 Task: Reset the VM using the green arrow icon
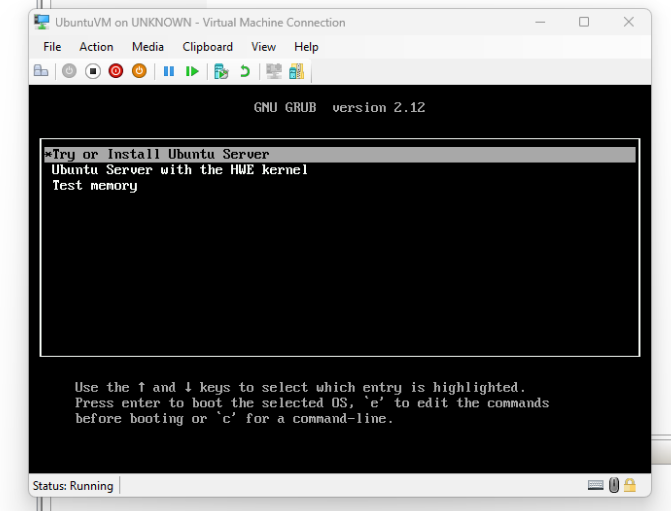point(192,71)
